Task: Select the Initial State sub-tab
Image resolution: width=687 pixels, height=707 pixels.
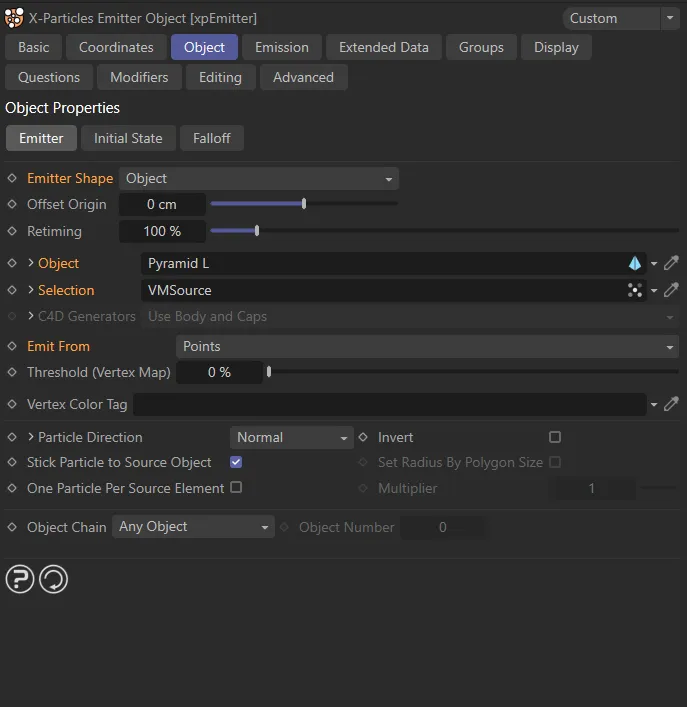Action: pos(128,138)
